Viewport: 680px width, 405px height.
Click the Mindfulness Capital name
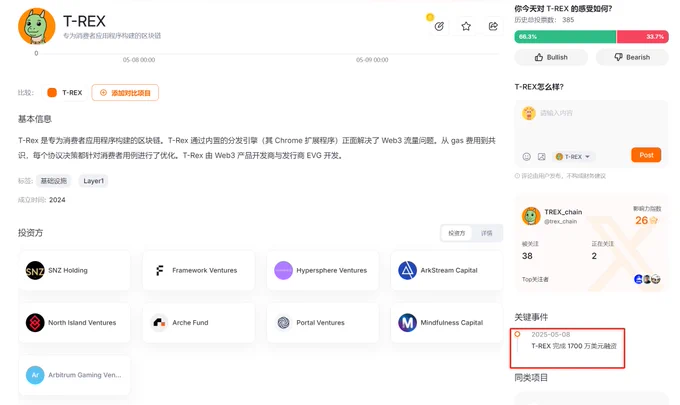click(451, 323)
